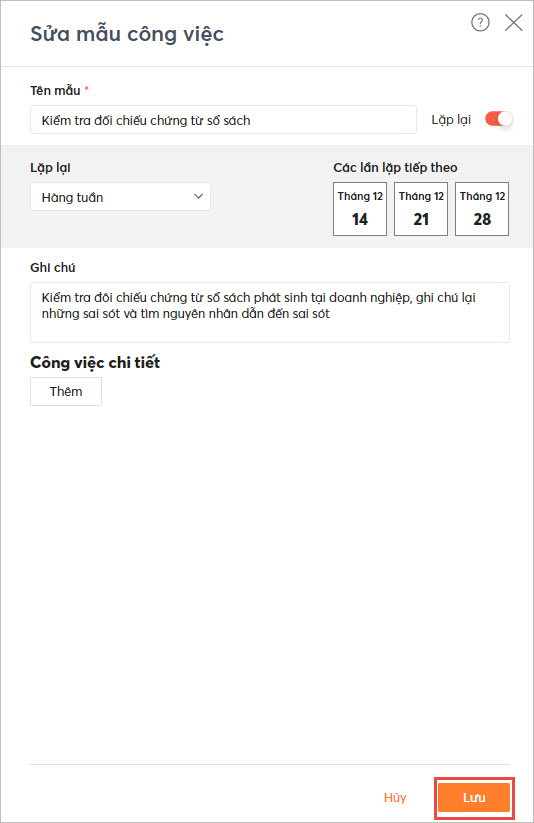This screenshot has width=534, height=823.
Task: Click the chevron arrow in Hàng tuần box
Action: click(198, 196)
